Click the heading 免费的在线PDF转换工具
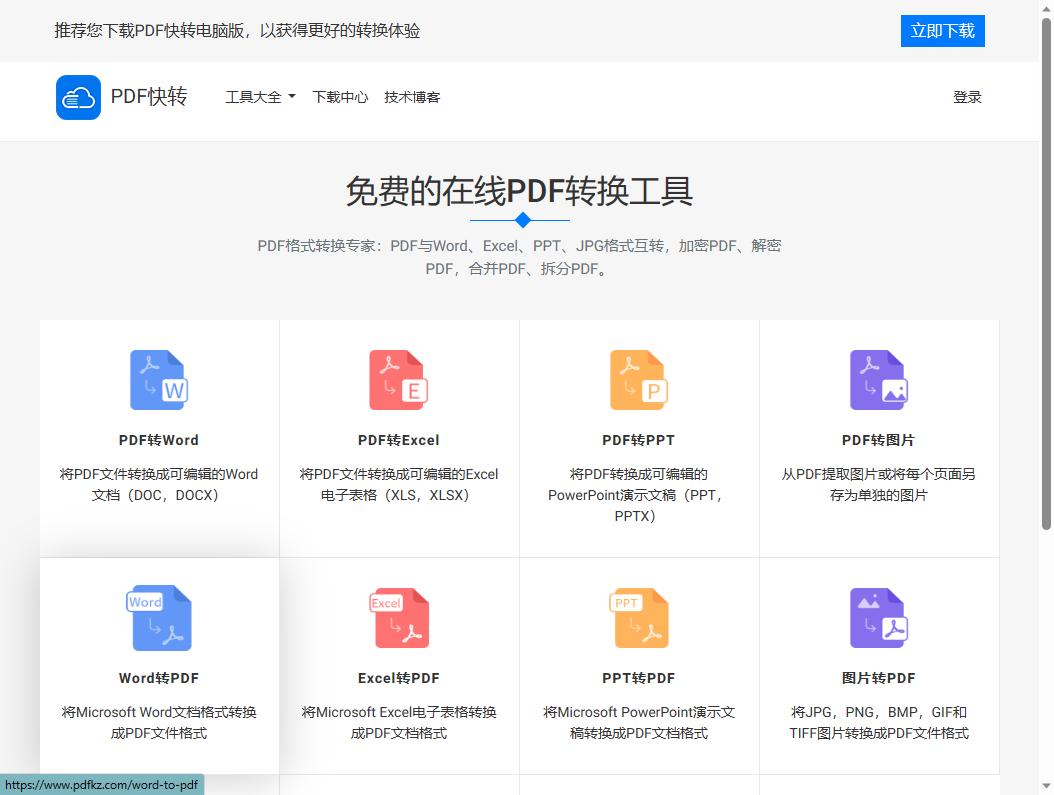The width and height of the screenshot is (1054, 795). [519, 191]
